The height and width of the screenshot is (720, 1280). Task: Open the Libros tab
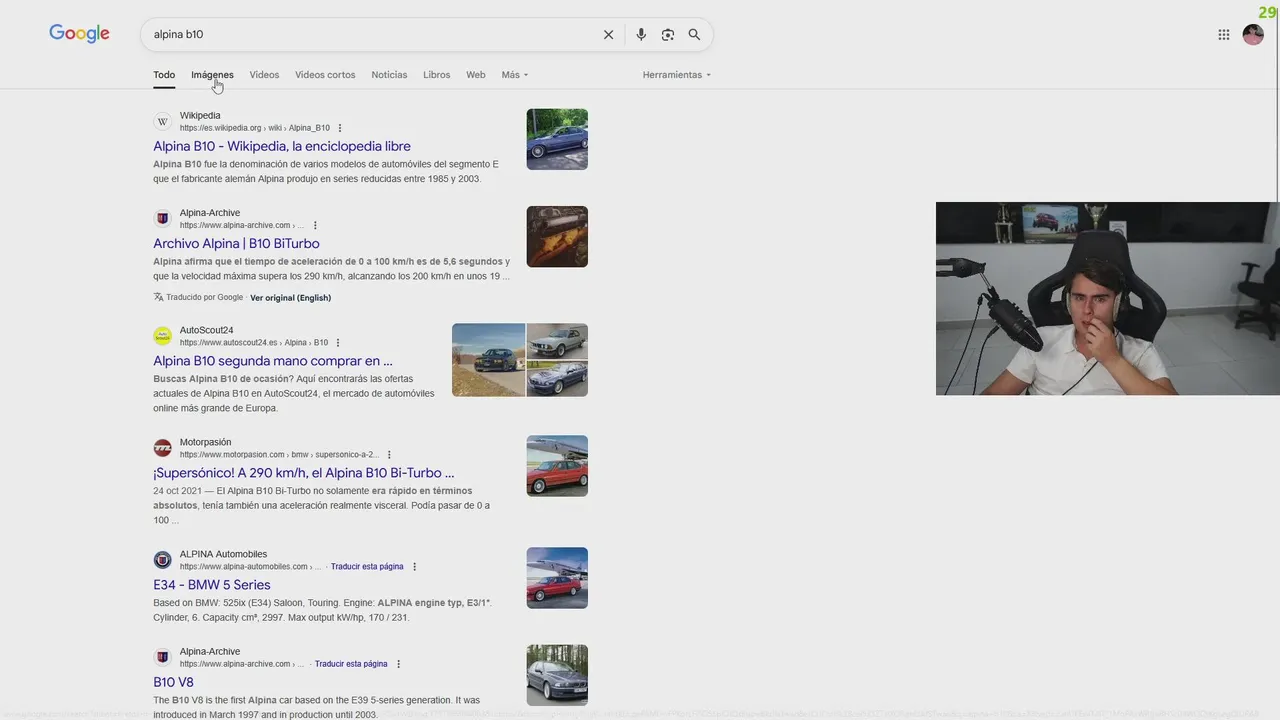click(x=436, y=75)
